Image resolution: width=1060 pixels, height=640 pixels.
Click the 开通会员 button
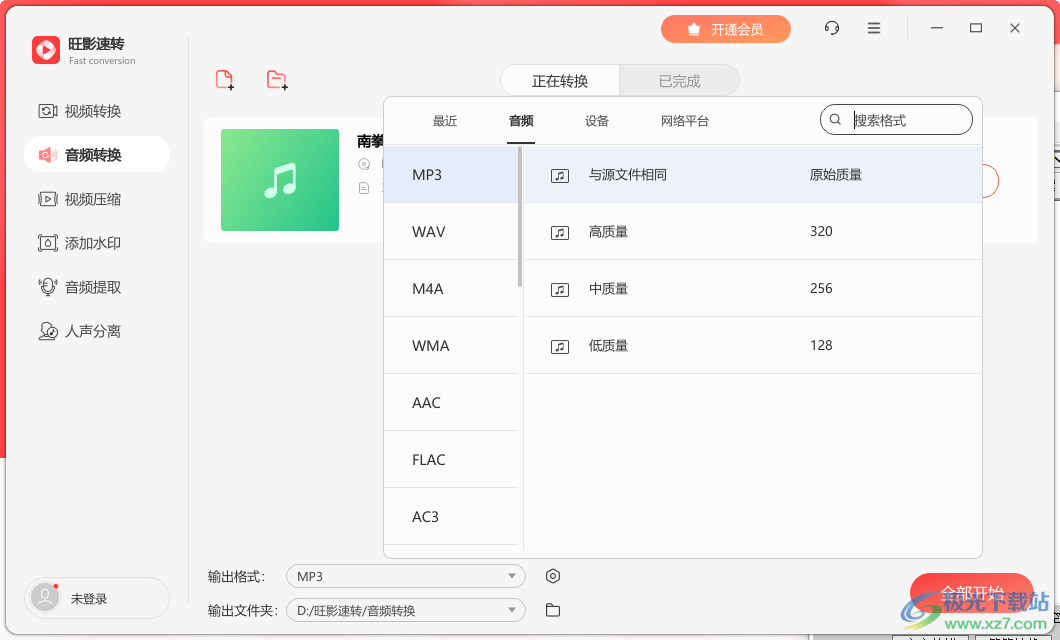(726, 29)
